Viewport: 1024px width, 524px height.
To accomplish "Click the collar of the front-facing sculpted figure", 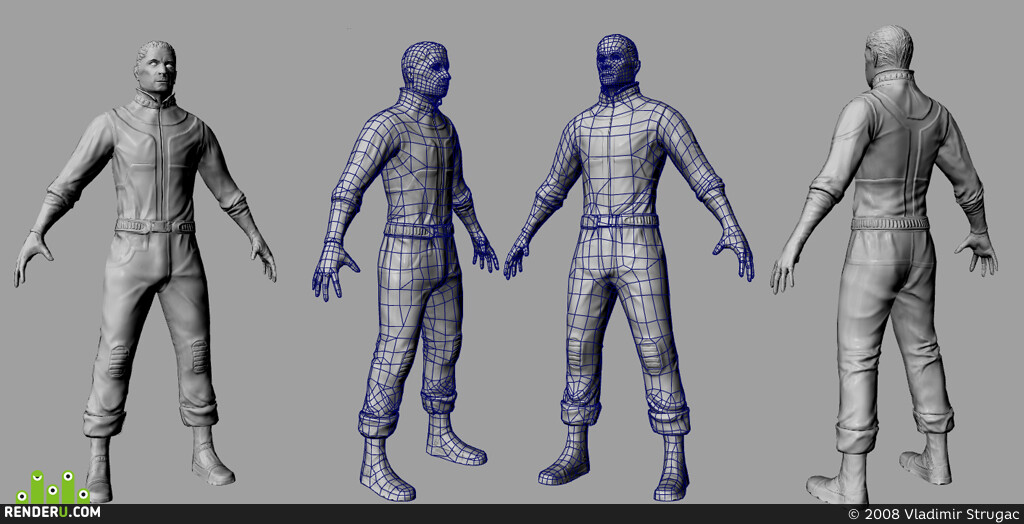I will pyautogui.click(x=155, y=99).
